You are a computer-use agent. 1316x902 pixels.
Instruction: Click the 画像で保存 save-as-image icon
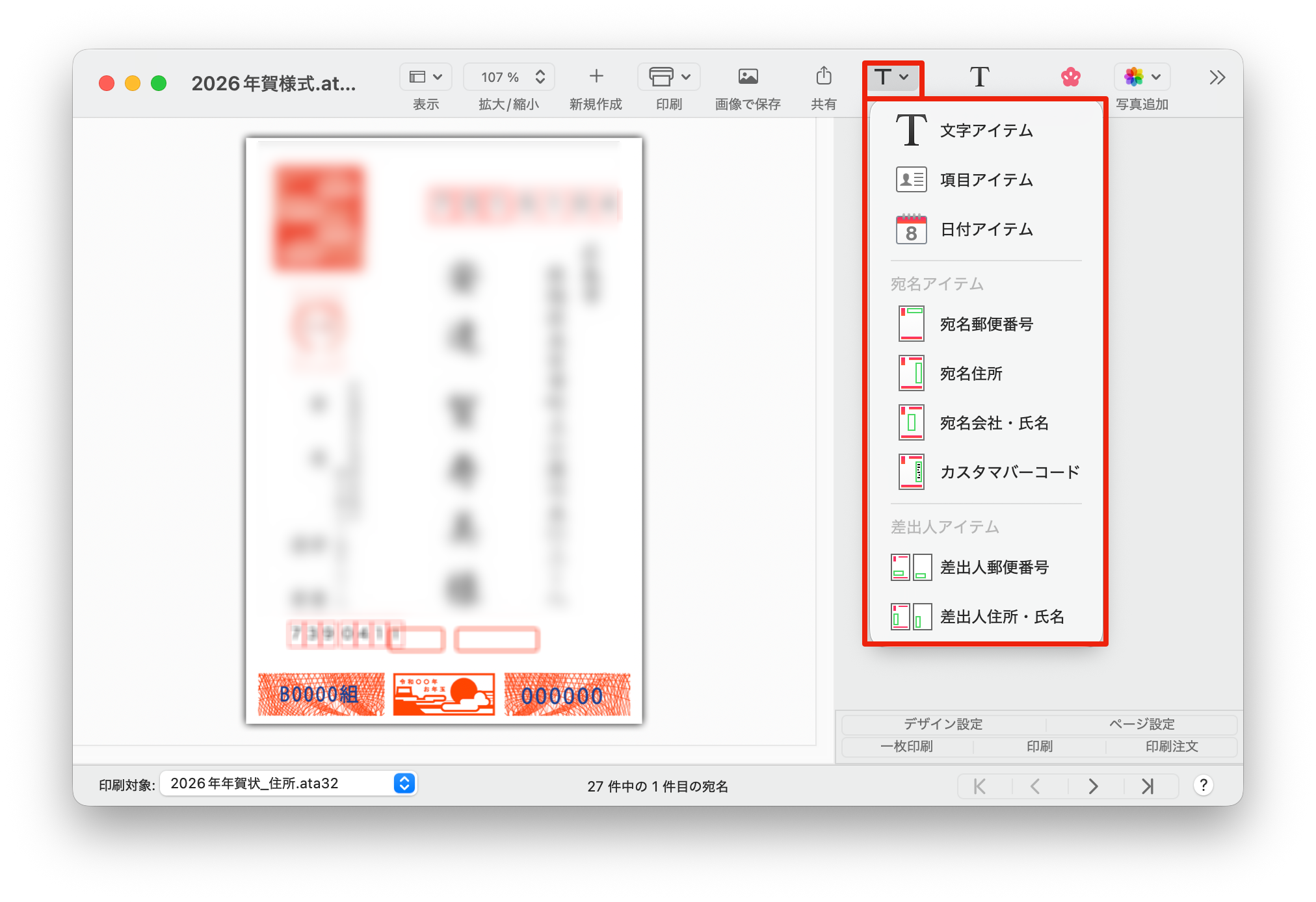748,77
